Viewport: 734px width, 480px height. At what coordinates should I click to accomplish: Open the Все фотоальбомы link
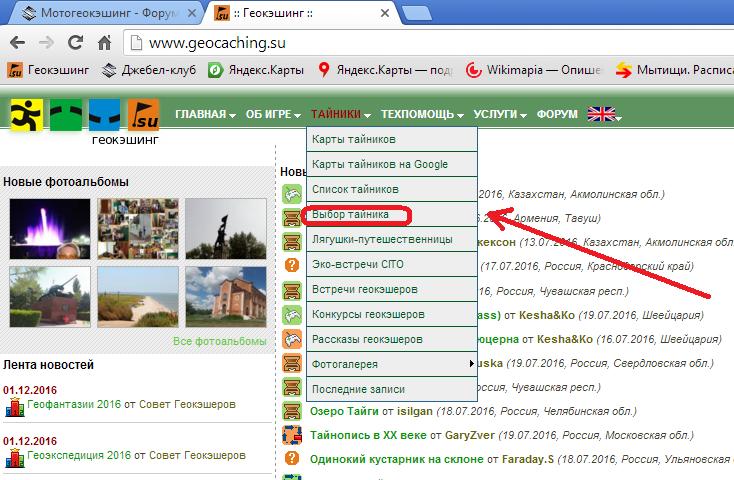click(220, 341)
